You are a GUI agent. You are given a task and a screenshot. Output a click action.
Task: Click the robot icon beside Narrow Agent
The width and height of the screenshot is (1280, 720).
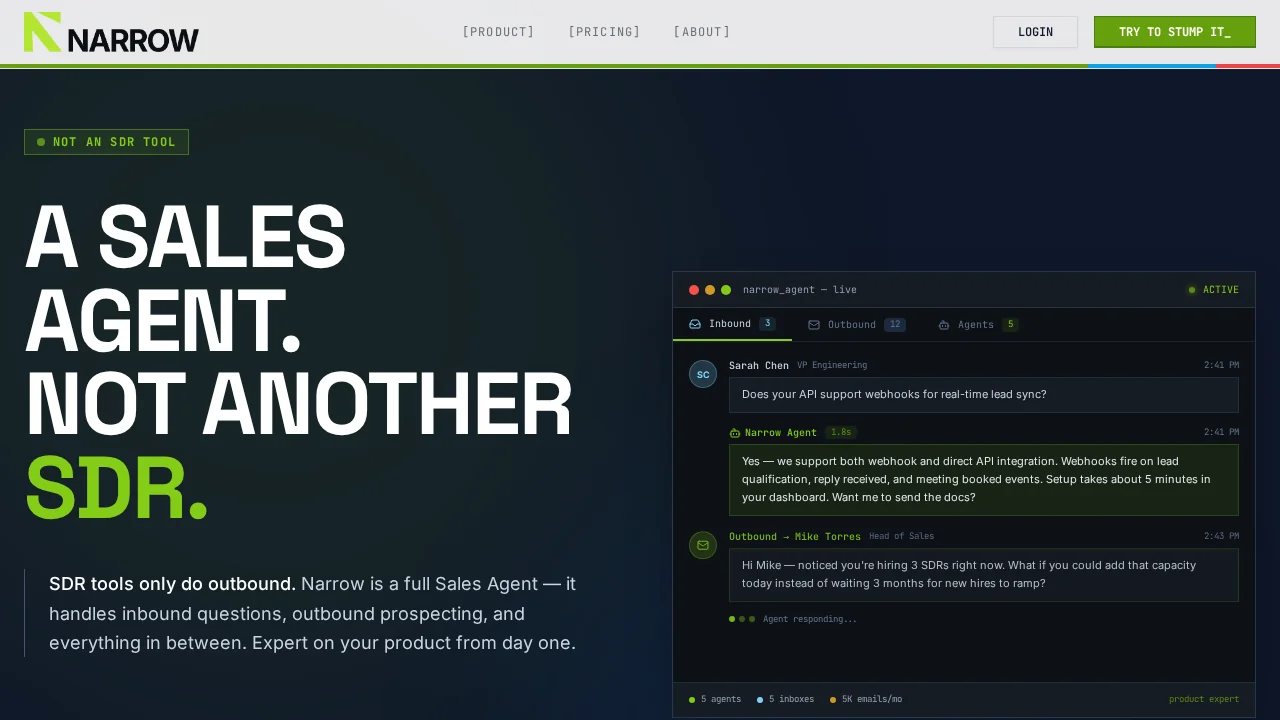point(735,433)
